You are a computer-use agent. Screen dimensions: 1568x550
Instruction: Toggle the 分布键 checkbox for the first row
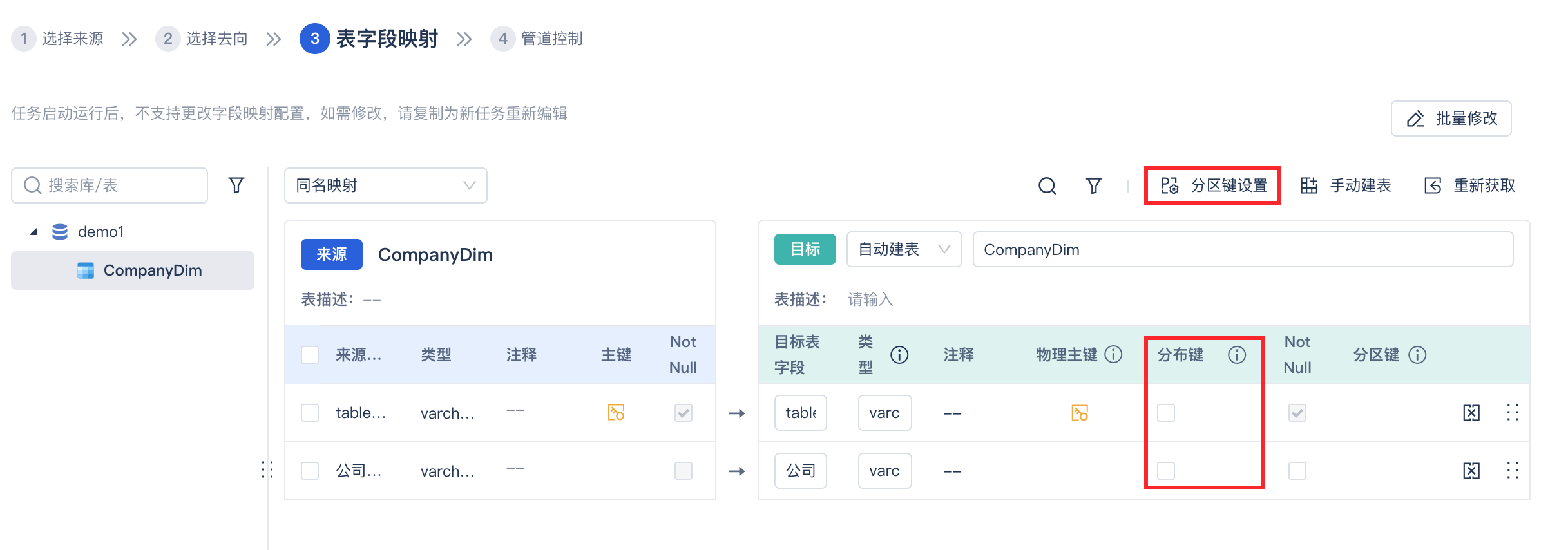tap(1165, 413)
